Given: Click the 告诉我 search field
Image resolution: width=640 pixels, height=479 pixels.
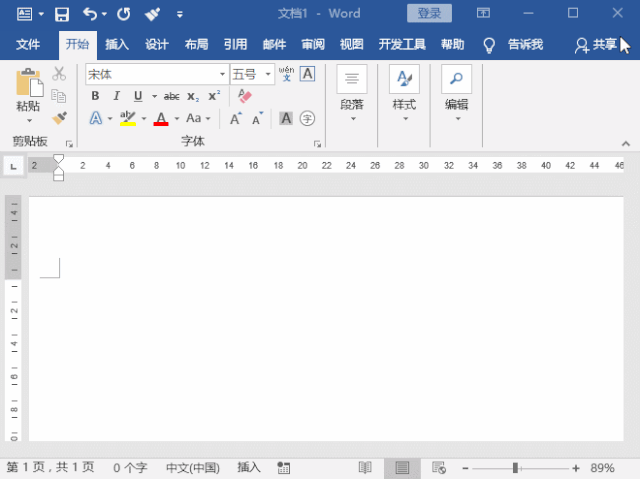Looking at the screenshot, I should point(525,45).
